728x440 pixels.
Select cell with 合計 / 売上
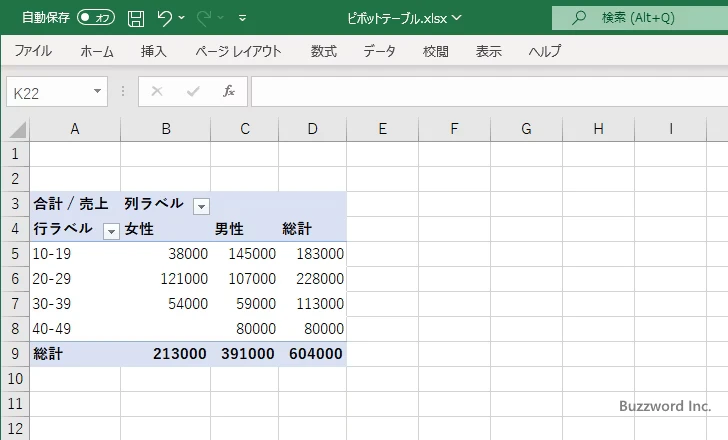click(75, 204)
